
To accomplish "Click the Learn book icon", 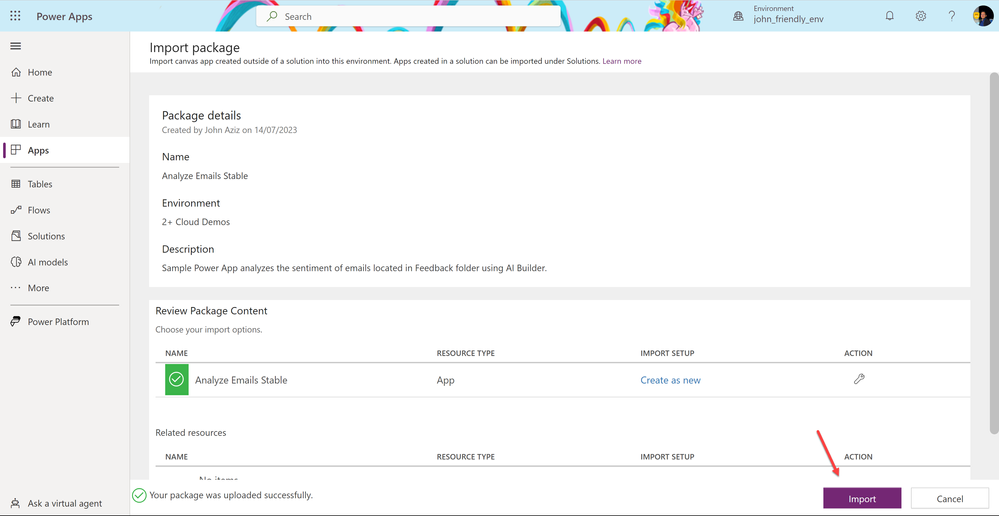I will pos(17,124).
